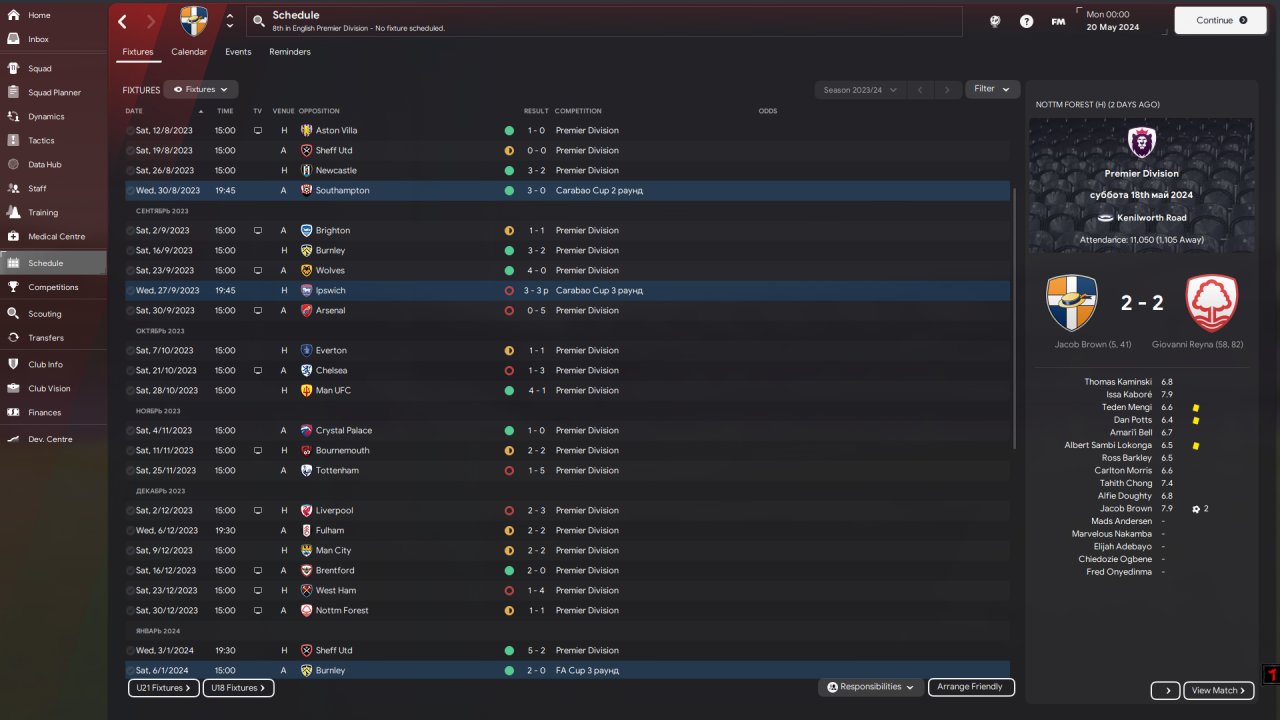Click the help question mark icon
The width and height of the screenshot is (1280, 720).
click(1026, 21)
